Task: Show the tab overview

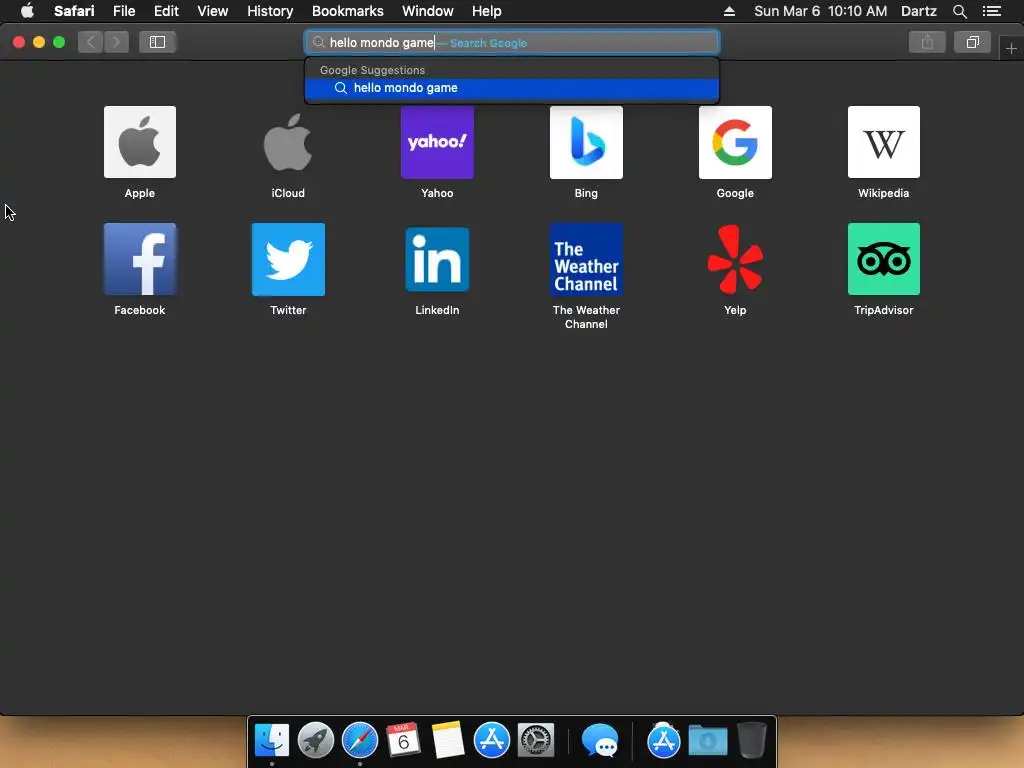Action: pos(972,42)
